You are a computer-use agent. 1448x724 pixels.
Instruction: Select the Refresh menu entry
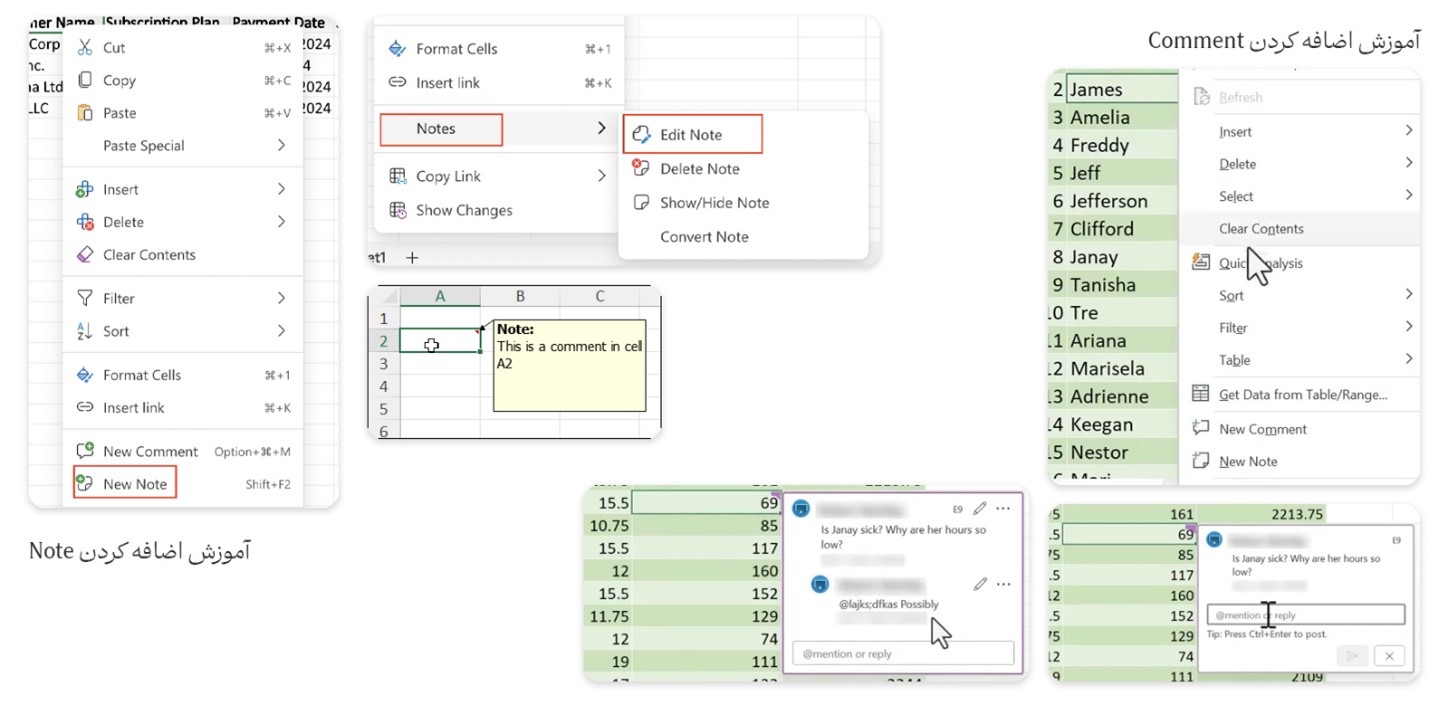point(1240,98)
